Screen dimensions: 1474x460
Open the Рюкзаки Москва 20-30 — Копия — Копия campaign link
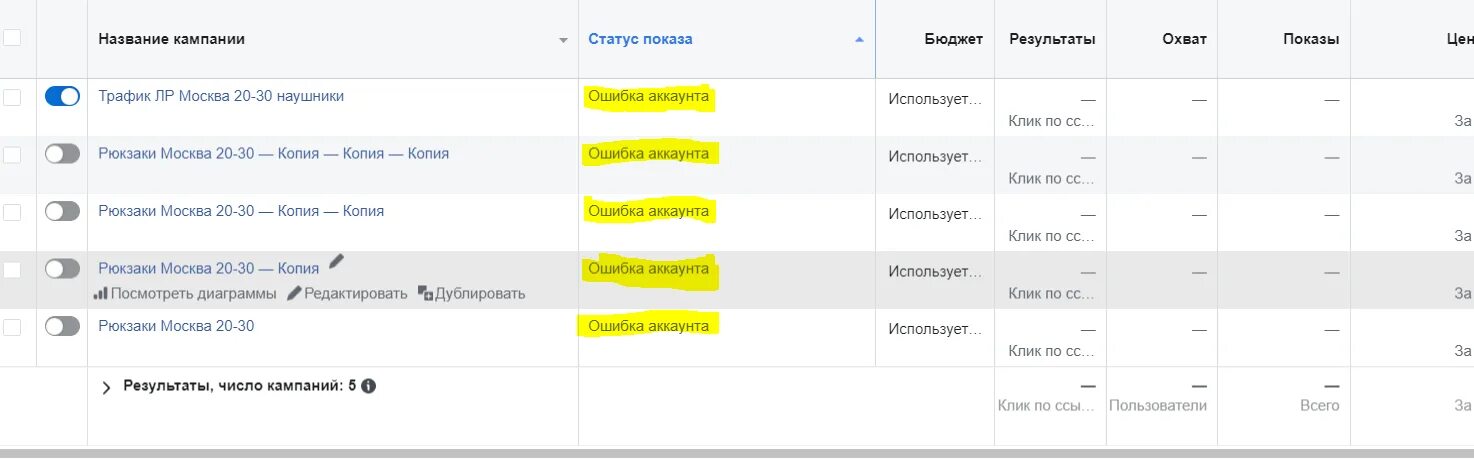[x=241, y=211]
